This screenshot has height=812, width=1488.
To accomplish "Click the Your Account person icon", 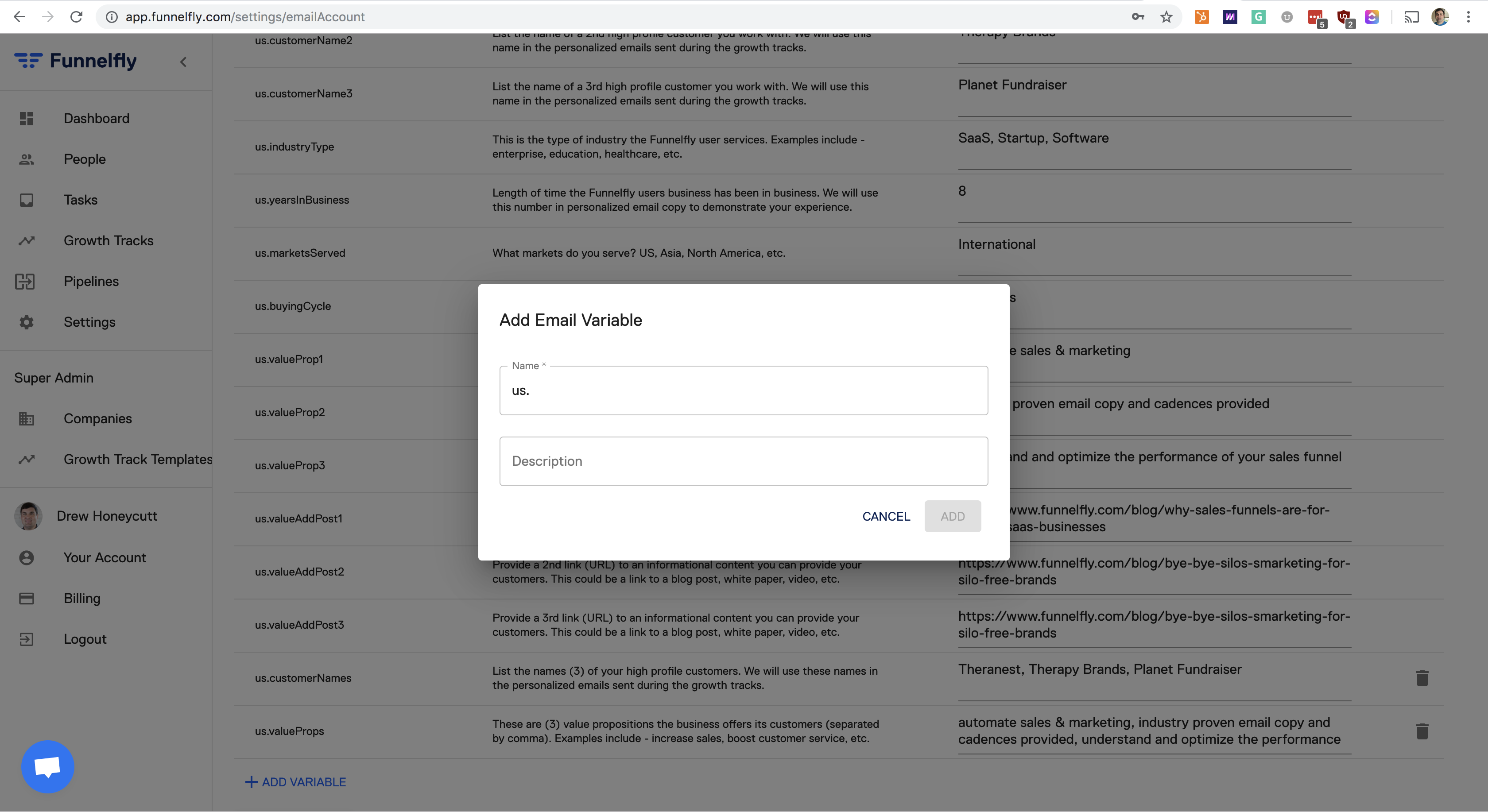I will click(27, 558).
